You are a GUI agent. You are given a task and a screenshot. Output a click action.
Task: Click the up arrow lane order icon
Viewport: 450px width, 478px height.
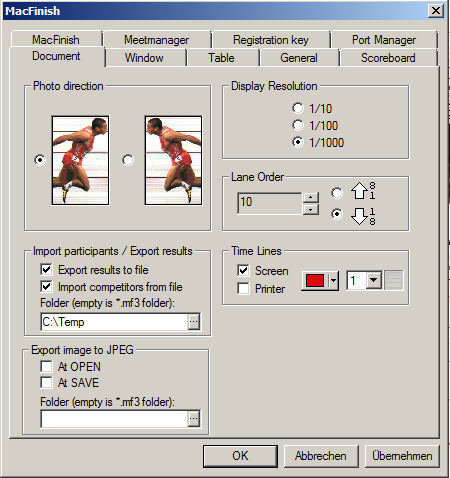coord(359,191)
